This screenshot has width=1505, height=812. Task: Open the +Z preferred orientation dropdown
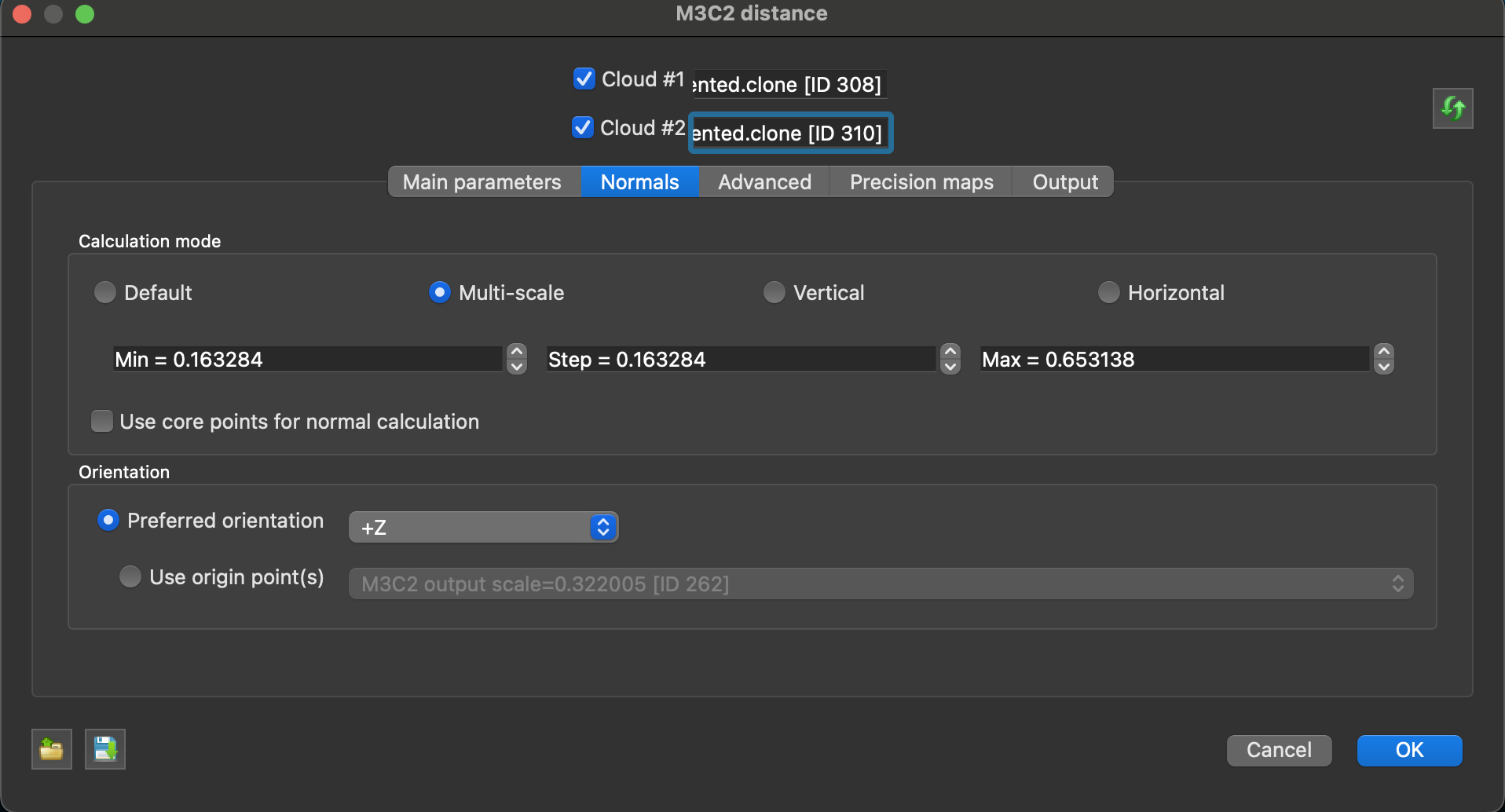483,527
